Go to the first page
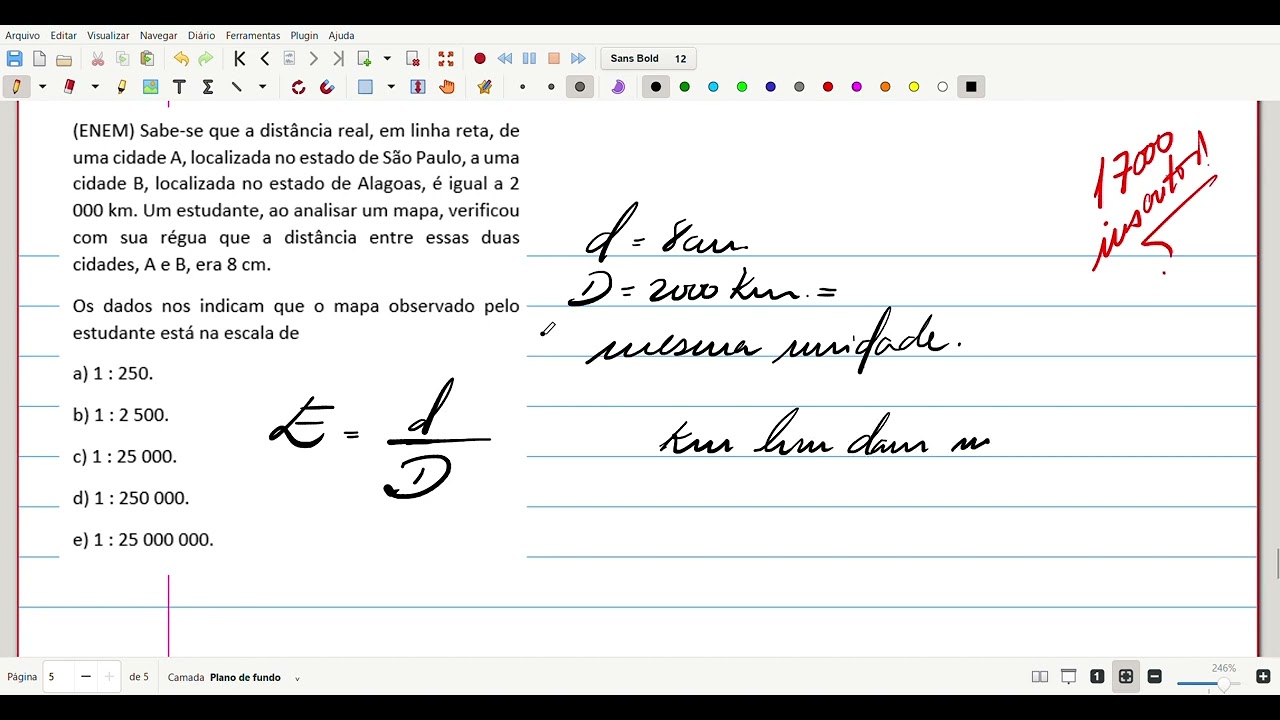Image resolution: width=1280 pixels, height=720 pixels. click(240, 59)
